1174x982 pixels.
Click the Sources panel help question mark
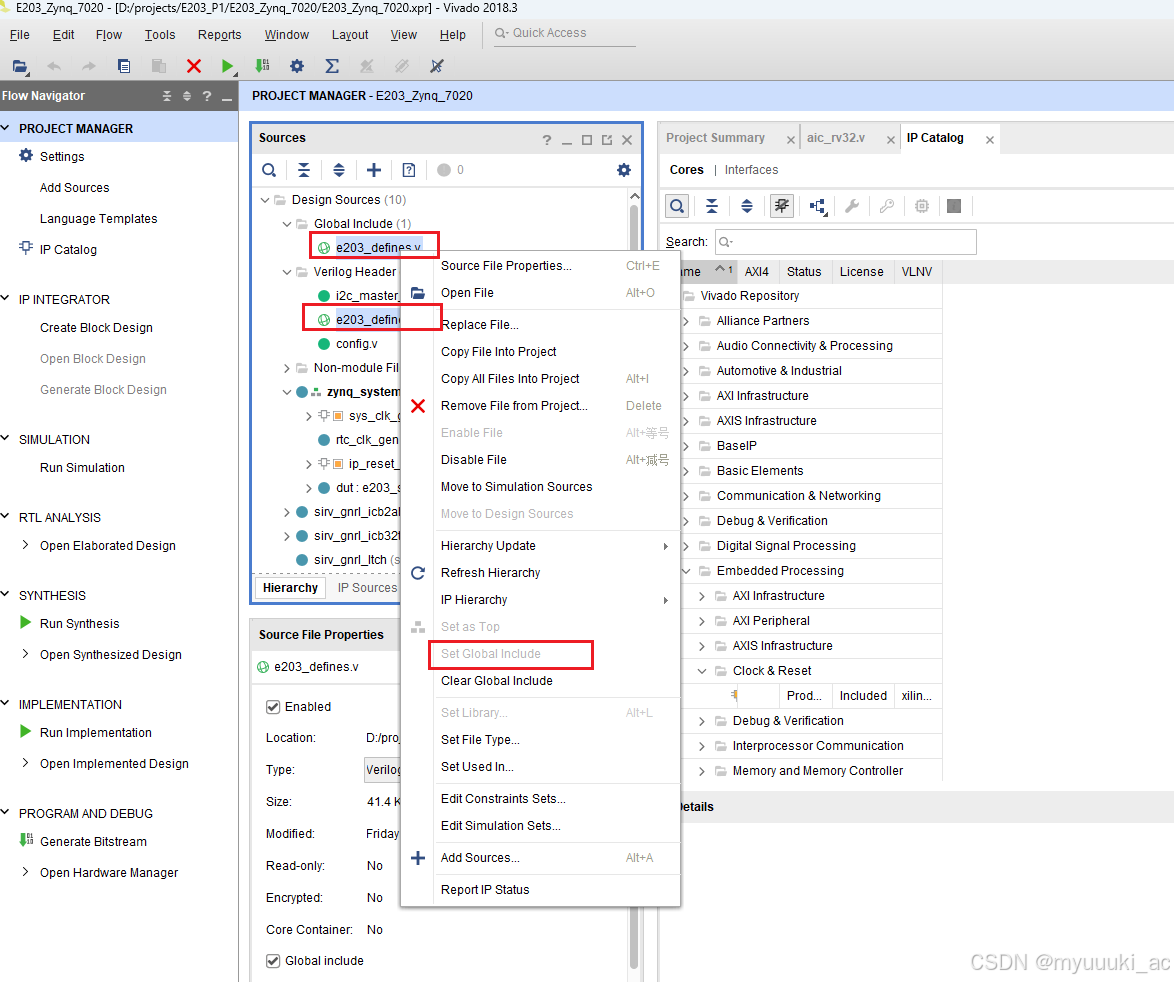[x=547, y=140]
